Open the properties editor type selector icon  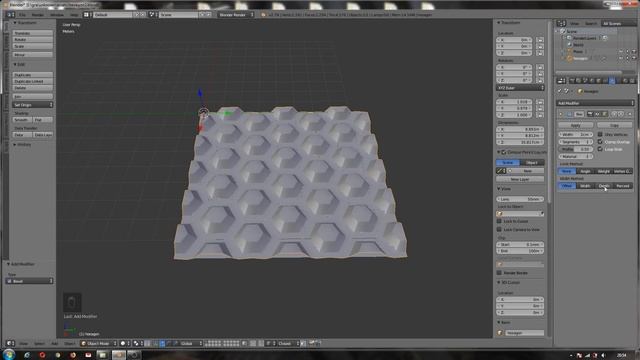562,81
